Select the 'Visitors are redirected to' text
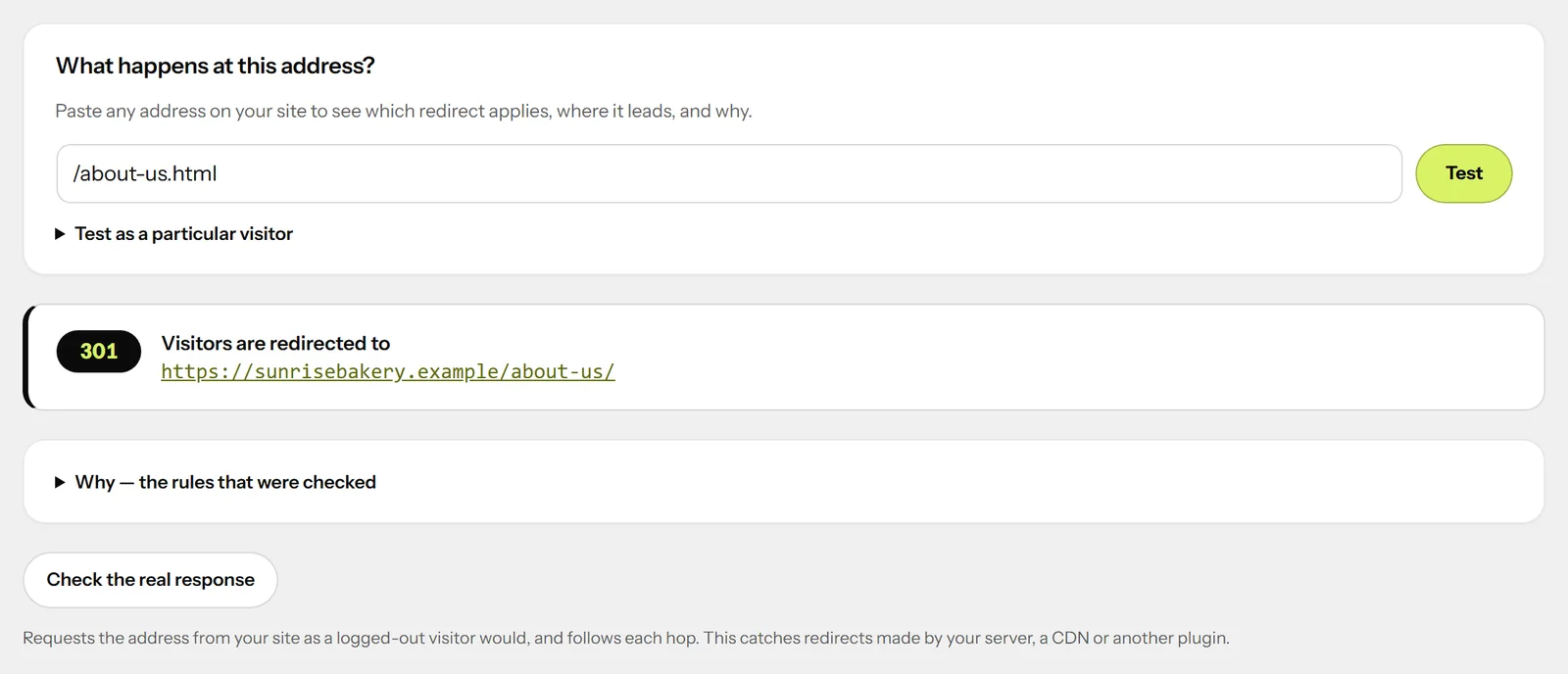Image resolution: width=1568 pixels, height=674 pixels. coord(275,344)
